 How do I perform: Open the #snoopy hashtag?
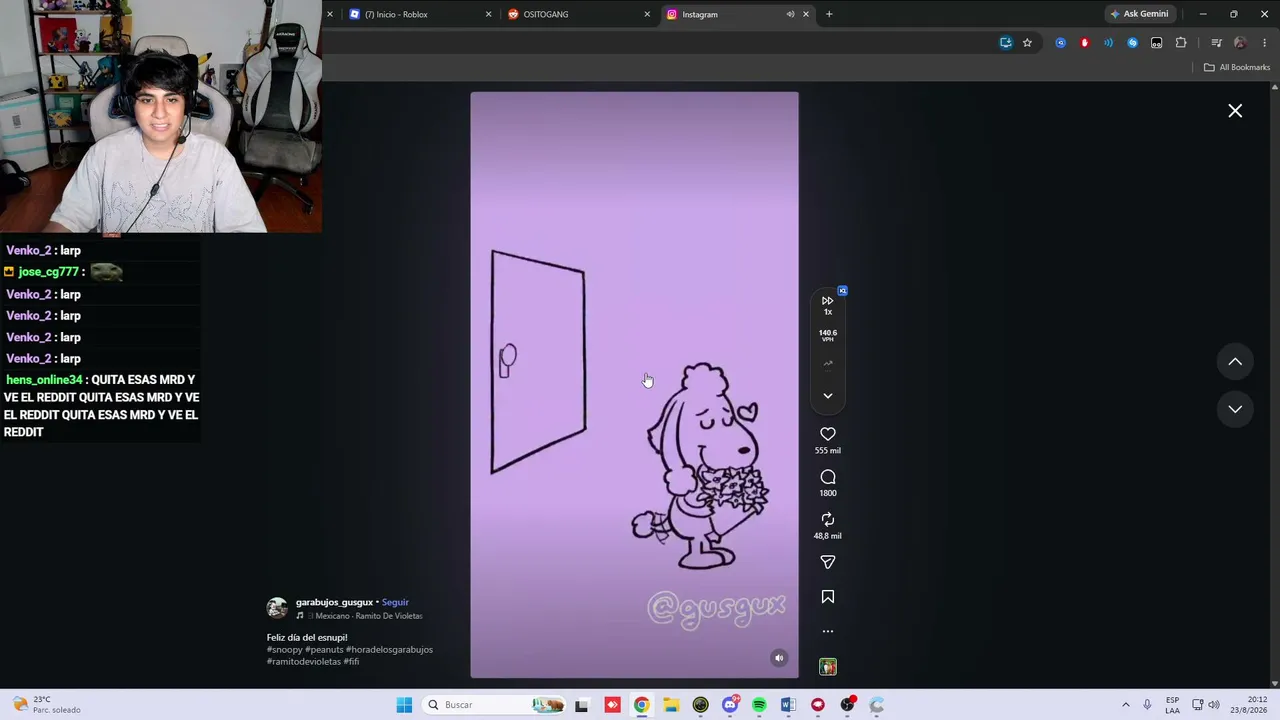click(x=284, y=650)
